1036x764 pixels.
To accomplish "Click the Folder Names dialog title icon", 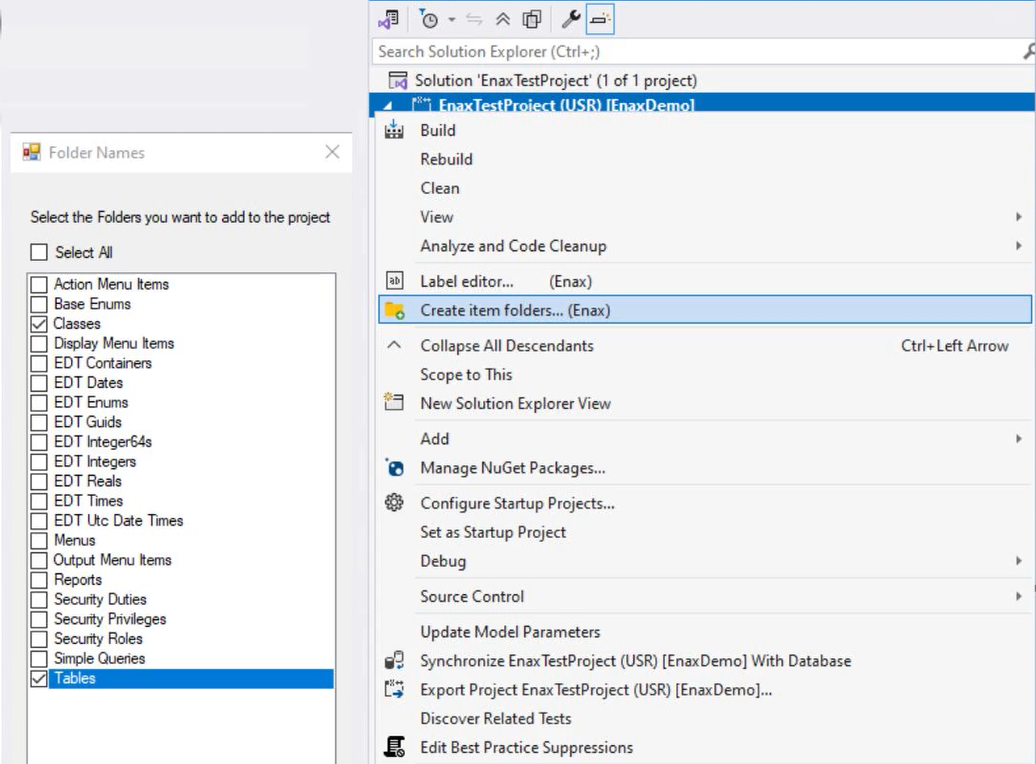I will tap(31, 153).
